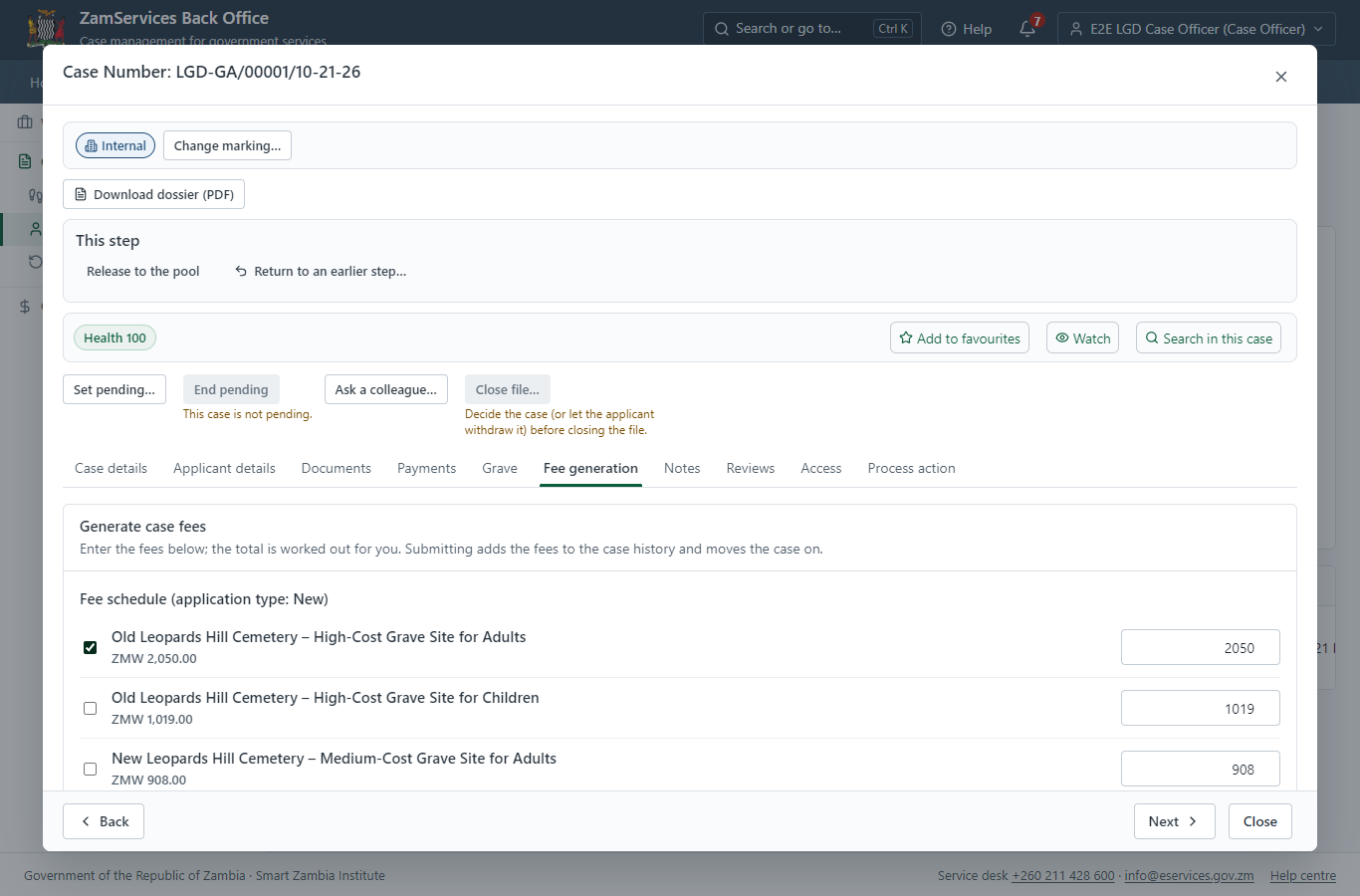Click the Close button in the footer
Screen dimensions: 1360x896
pyautogui.click(x=1260, y=821)
